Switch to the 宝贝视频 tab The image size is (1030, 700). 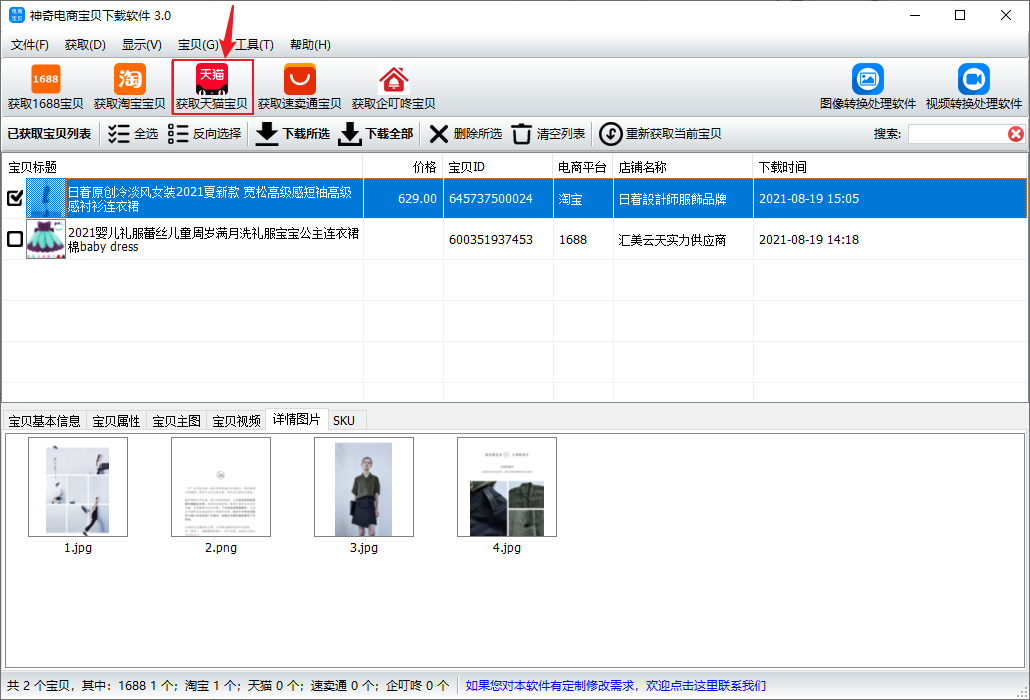(236, 421)
